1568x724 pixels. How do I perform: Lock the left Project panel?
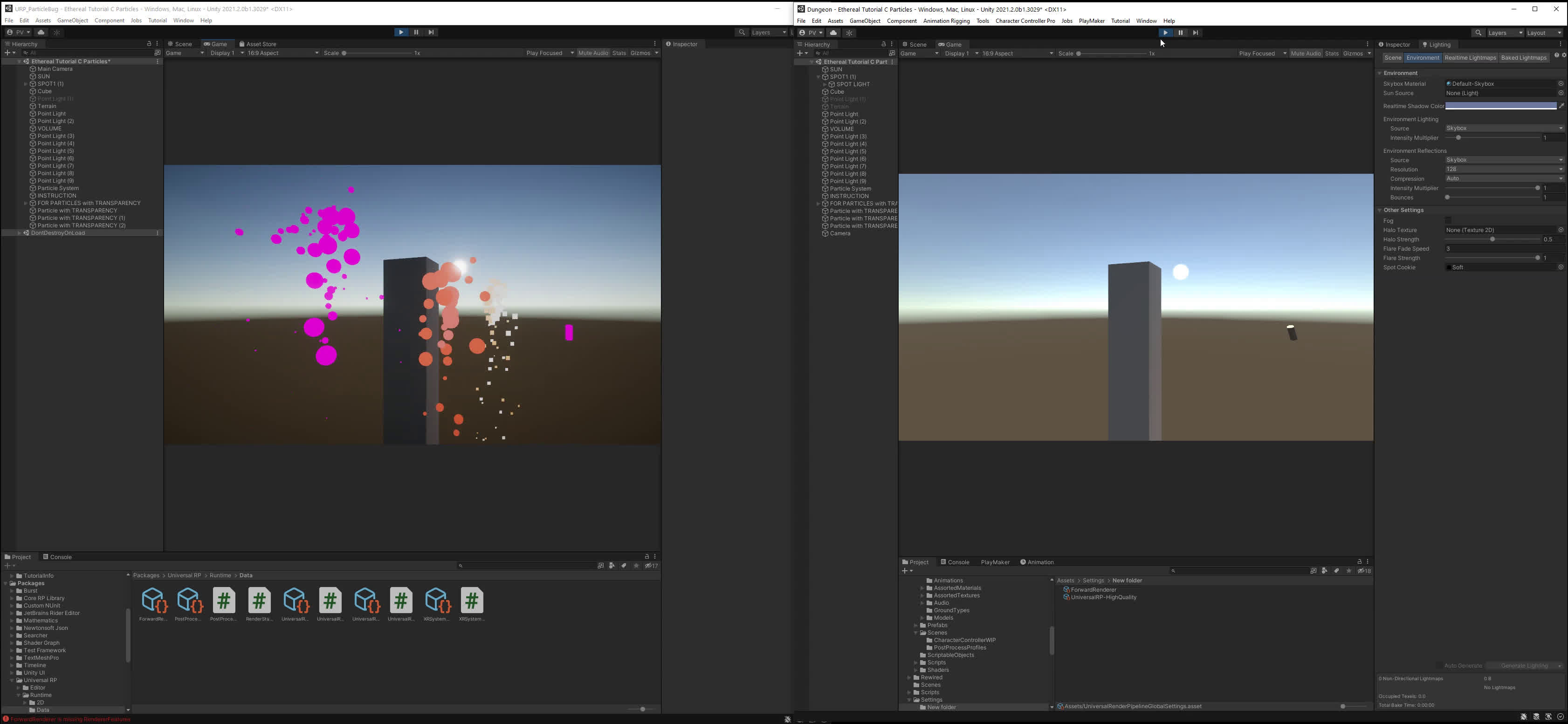[x=646, y=557]
